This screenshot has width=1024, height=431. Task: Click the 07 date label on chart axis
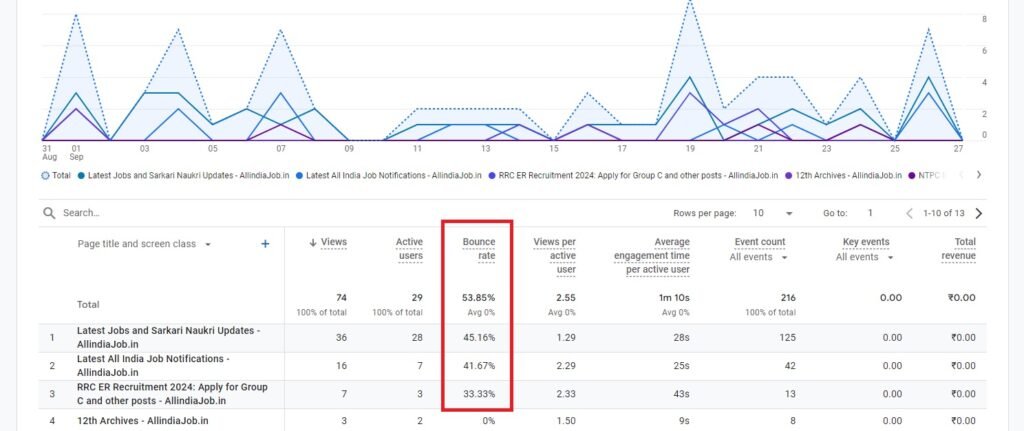tap(281, 149)
